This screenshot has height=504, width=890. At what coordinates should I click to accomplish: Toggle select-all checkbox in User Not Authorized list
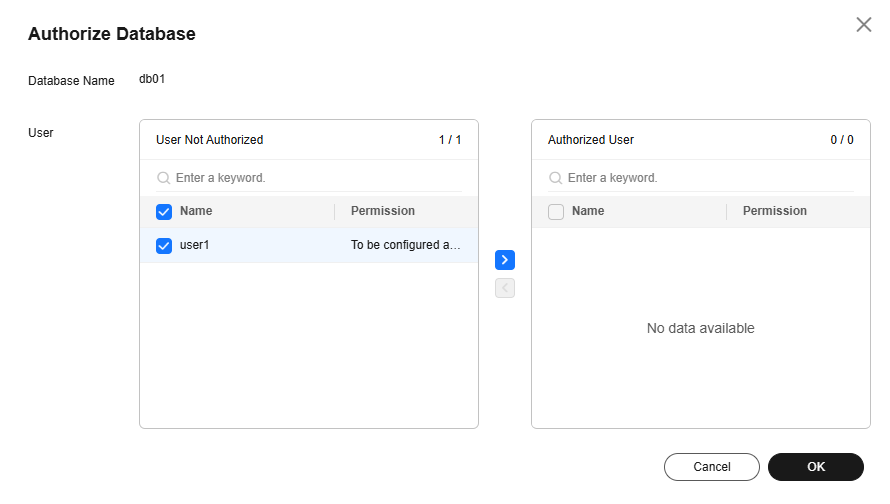tap(164, 212)
